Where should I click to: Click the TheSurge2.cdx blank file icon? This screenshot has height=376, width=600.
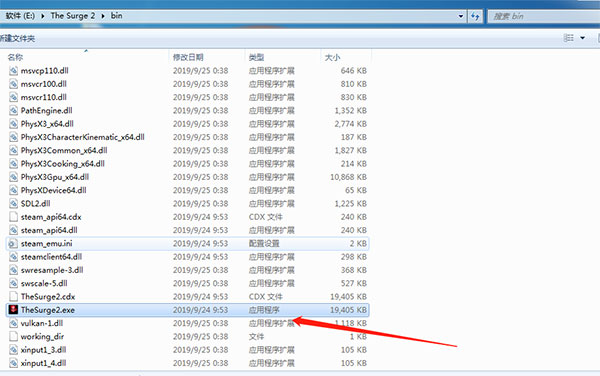(x=13, y=296)
